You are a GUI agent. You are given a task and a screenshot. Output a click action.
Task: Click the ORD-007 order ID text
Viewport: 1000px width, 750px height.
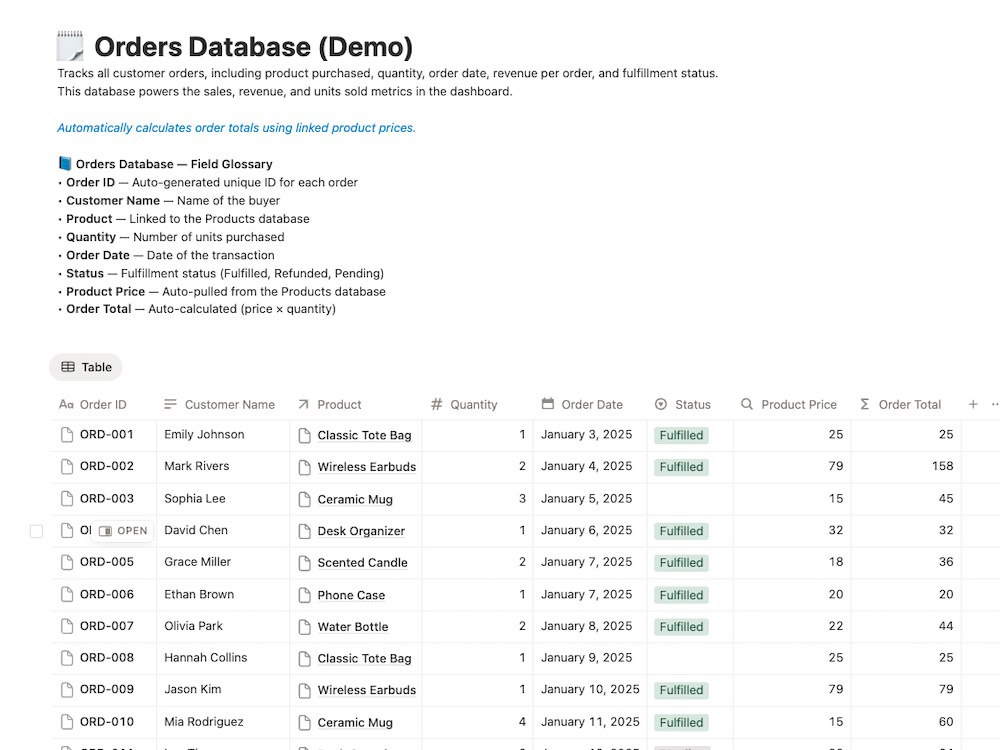[107, 626]
